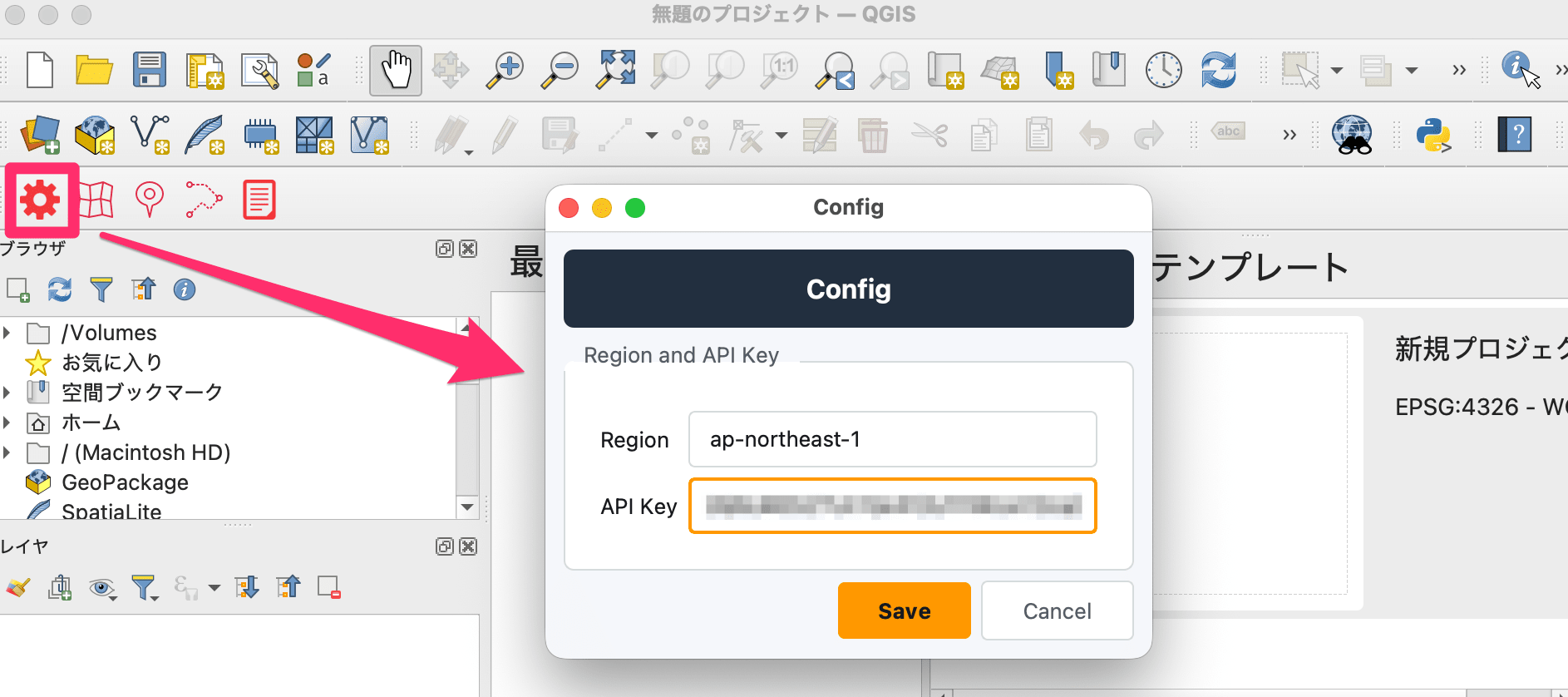
Task: Click the New Temporary Scratch Layer icon
Action: click(260, 135)
